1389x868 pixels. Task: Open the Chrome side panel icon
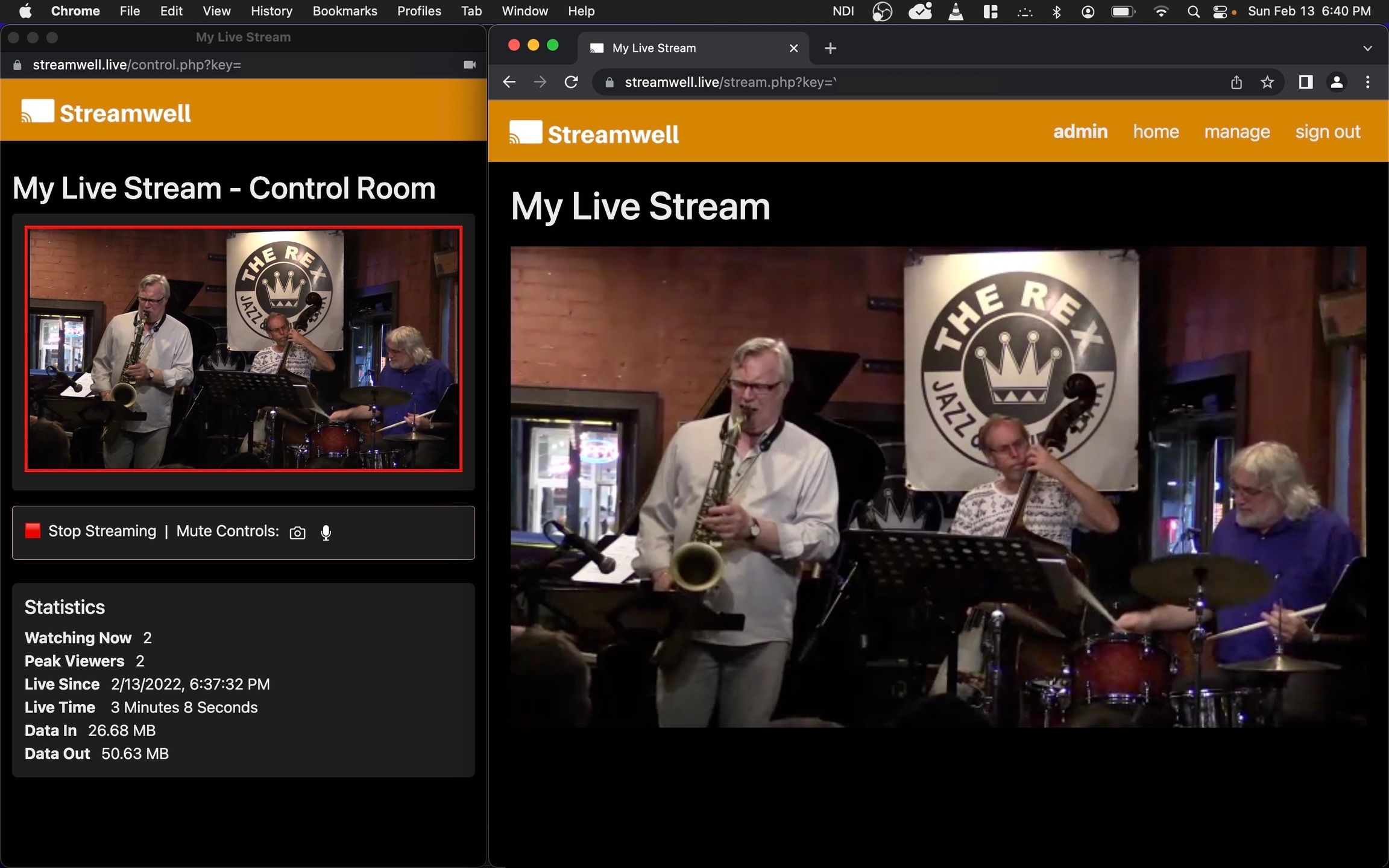pos(1305,82)
